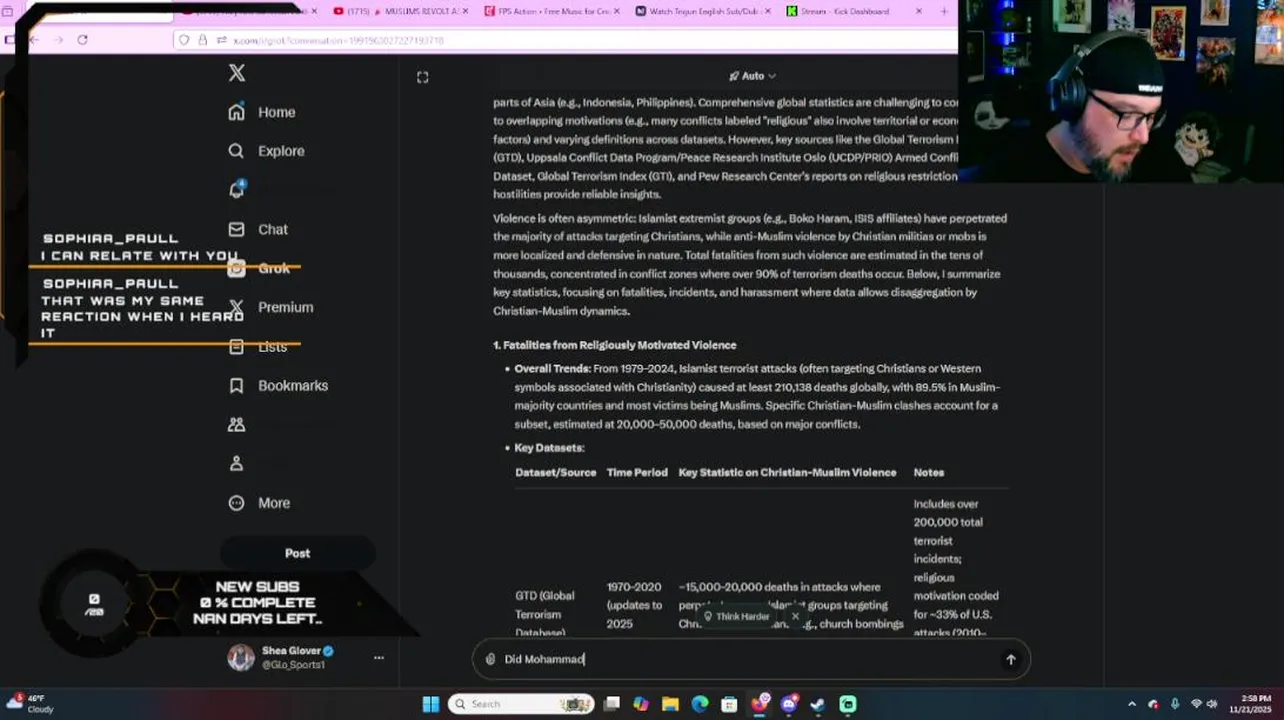This screenshot has height=720, width=1284.
Task: Click the "Notes" table header
Action: pos(929,472)
